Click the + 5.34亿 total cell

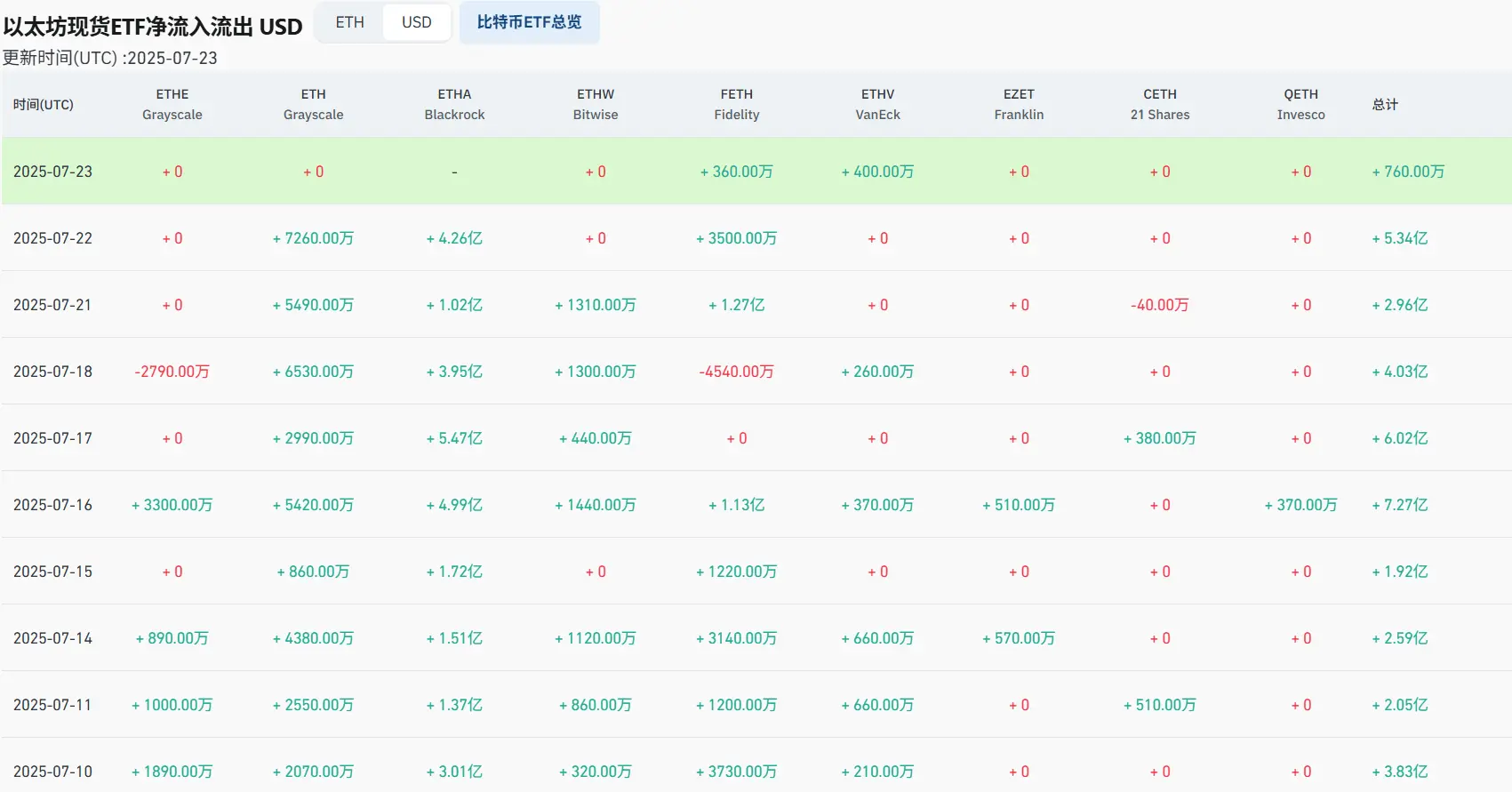coord(1400,238)
